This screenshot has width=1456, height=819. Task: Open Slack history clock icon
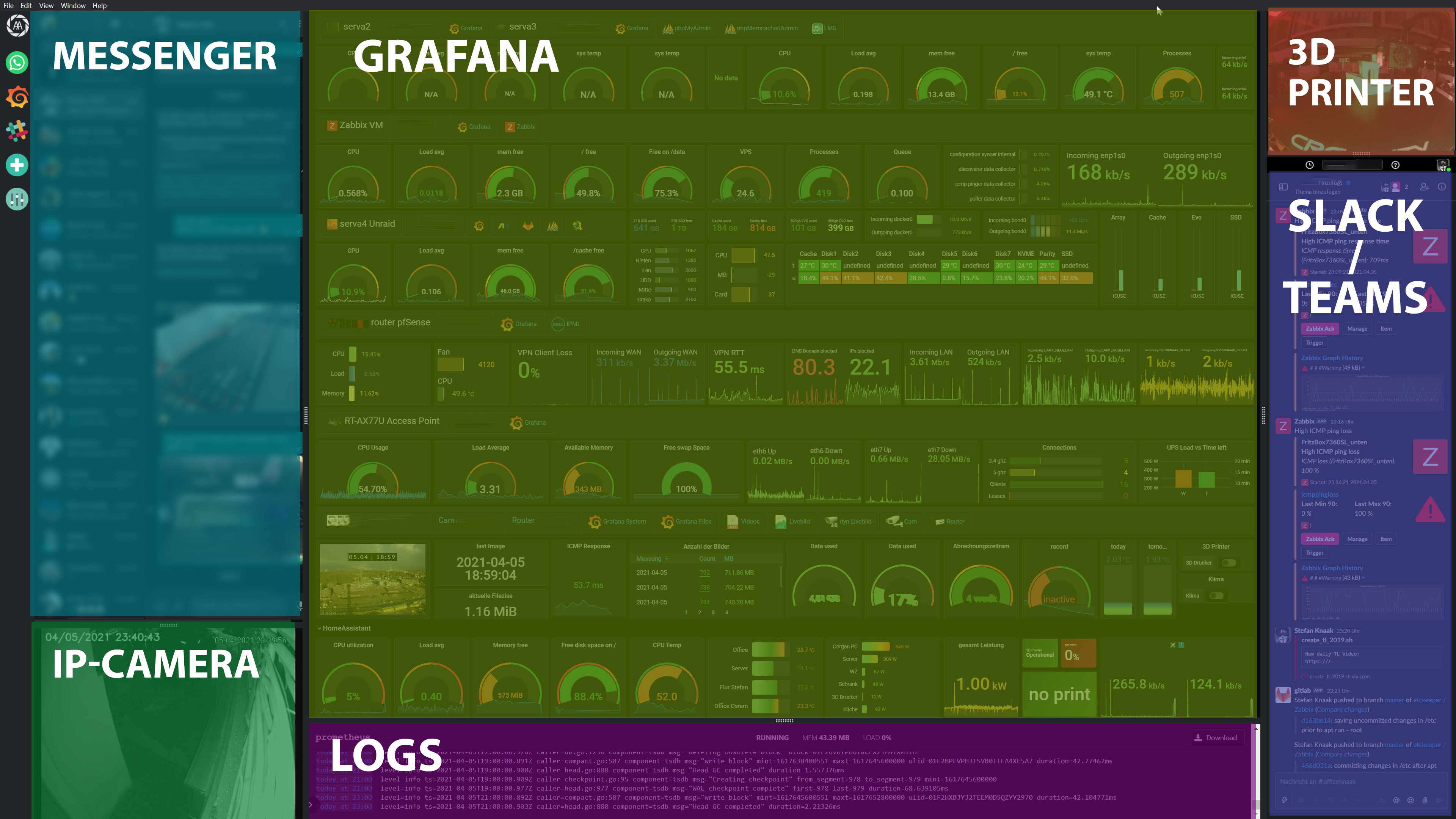[x=1310, y=165]
